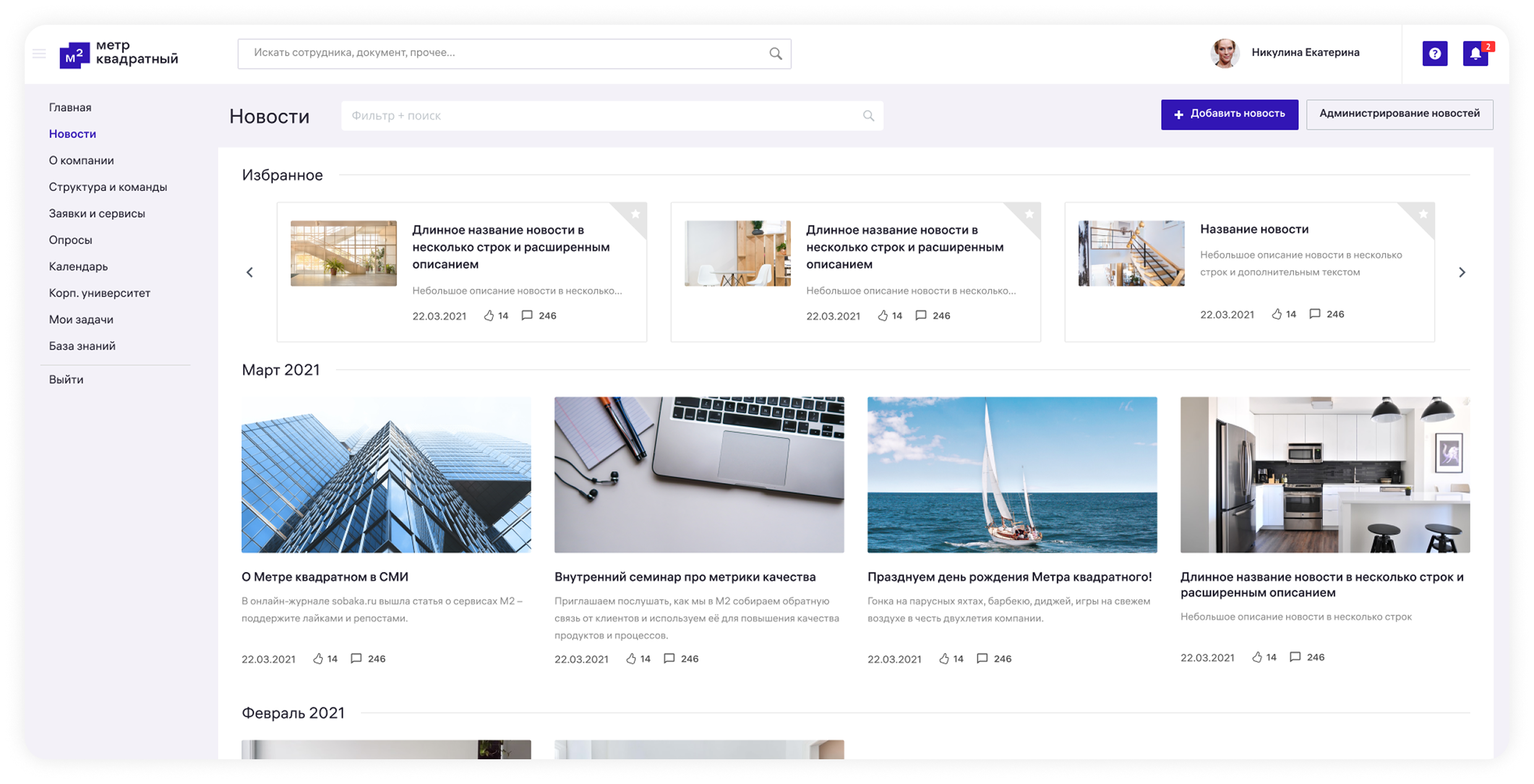The image size is (1534, 784).
Task: Open comments on the sailing yacht article
Action: (x=982, y=658)
